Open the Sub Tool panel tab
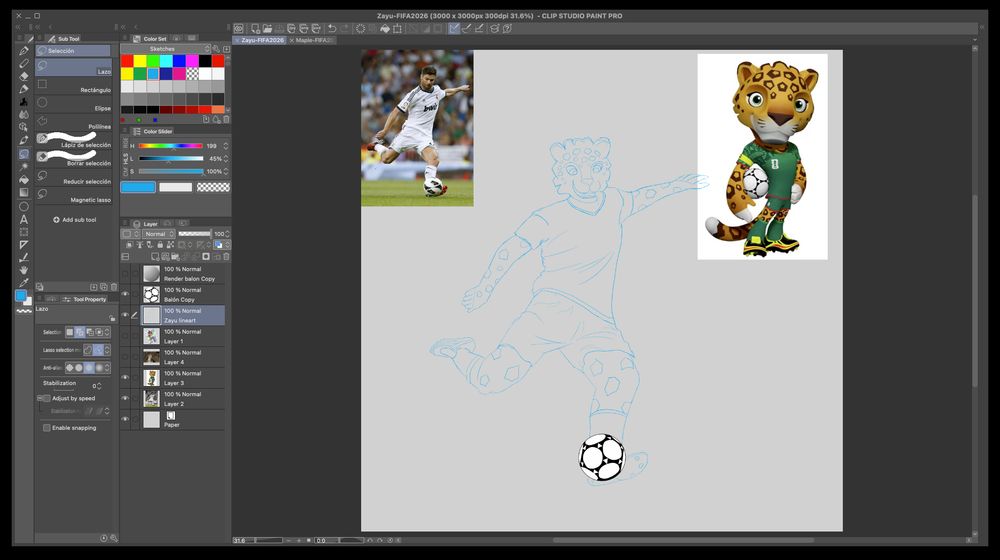This screenshot has height=560, width=1000. pyautogui.click(x=64, y=39)
